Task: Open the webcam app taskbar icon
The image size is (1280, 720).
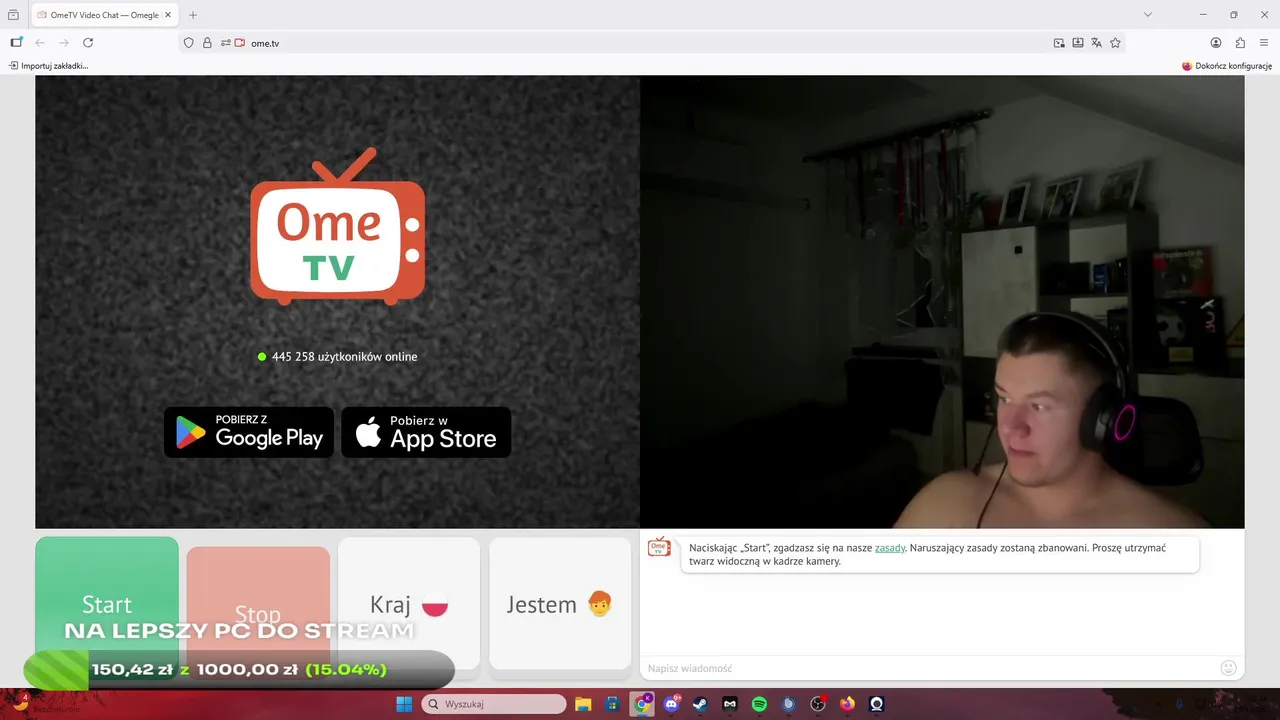Action: tap(877, 704)
